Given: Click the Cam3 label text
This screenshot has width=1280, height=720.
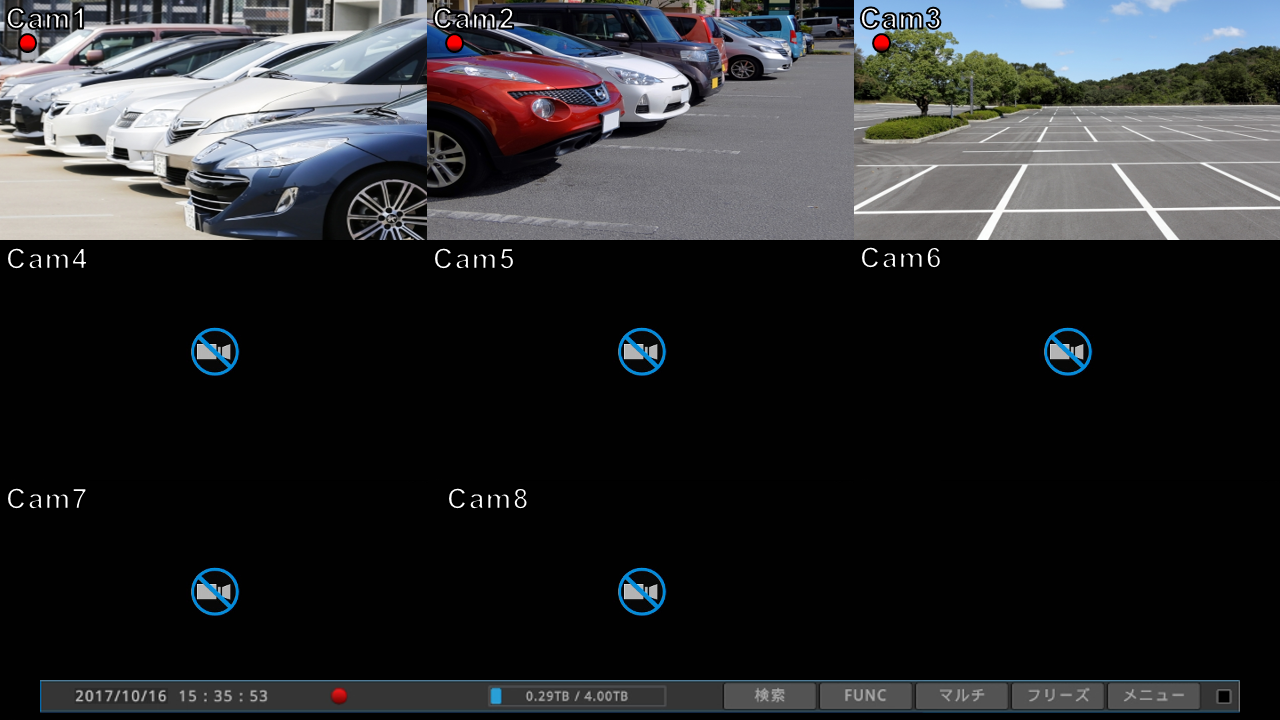Looking at the screenshot, I should pyautogui.click(x=901, y=18).
